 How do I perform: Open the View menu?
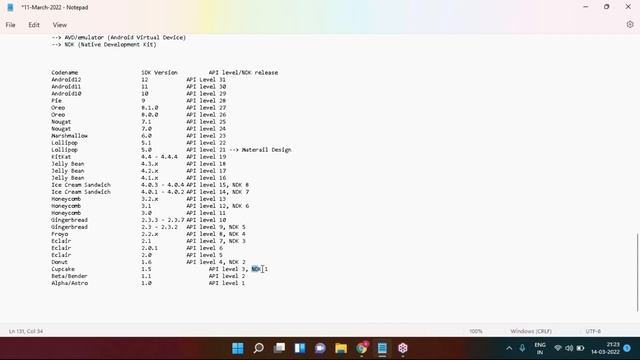(x=60, y=25)
